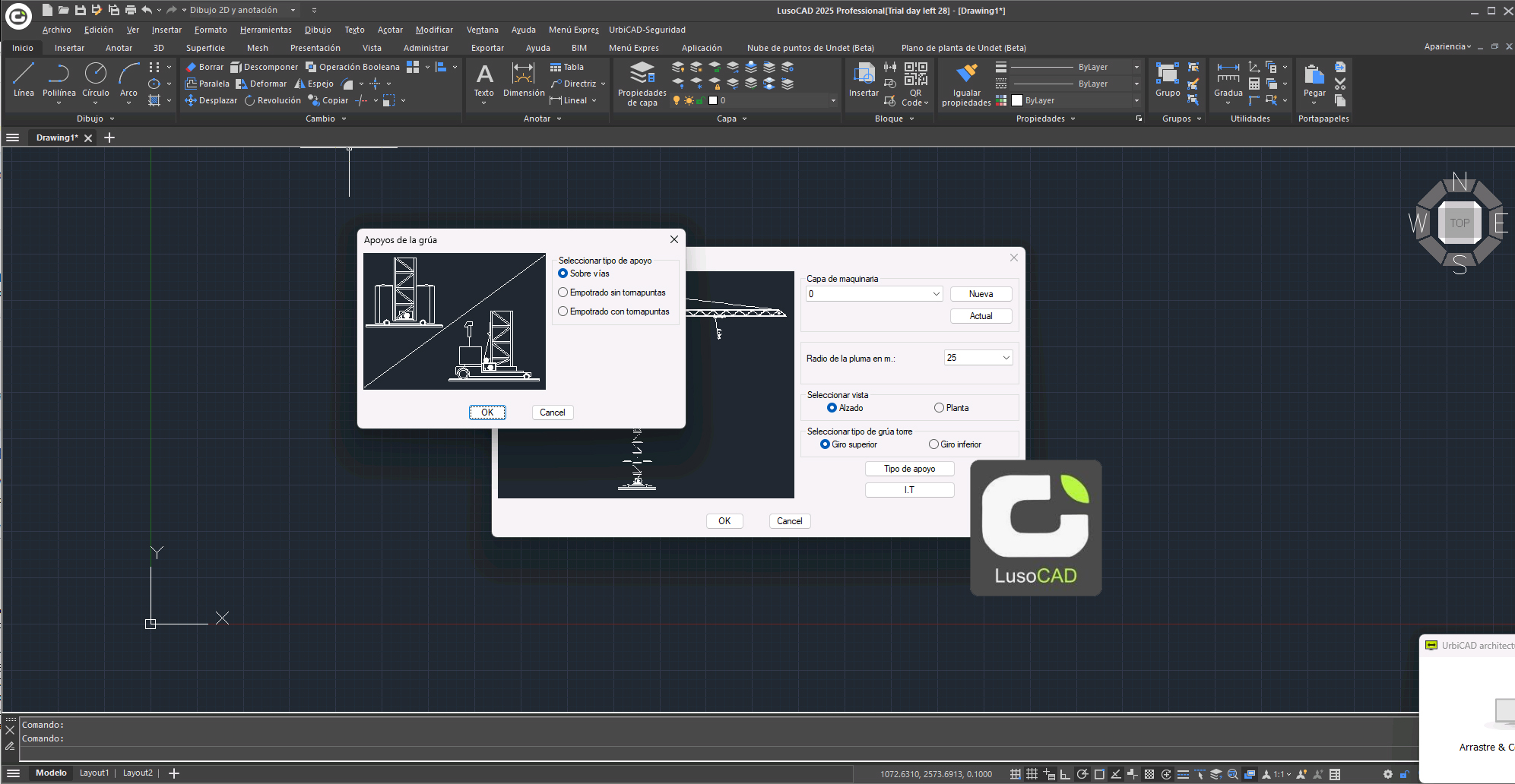Click the Nueva layer button

[981, 294]
